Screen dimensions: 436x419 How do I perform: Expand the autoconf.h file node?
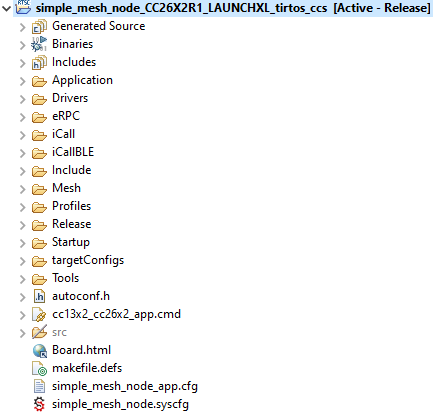point(22,297)
